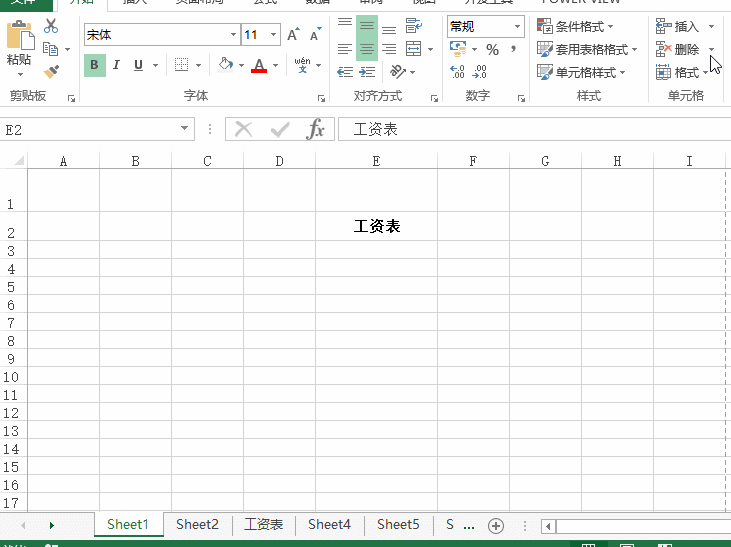The width and height of the screenshot is (731, 547).
Task: Click the Format Painter brush icon
Action: 51,72
